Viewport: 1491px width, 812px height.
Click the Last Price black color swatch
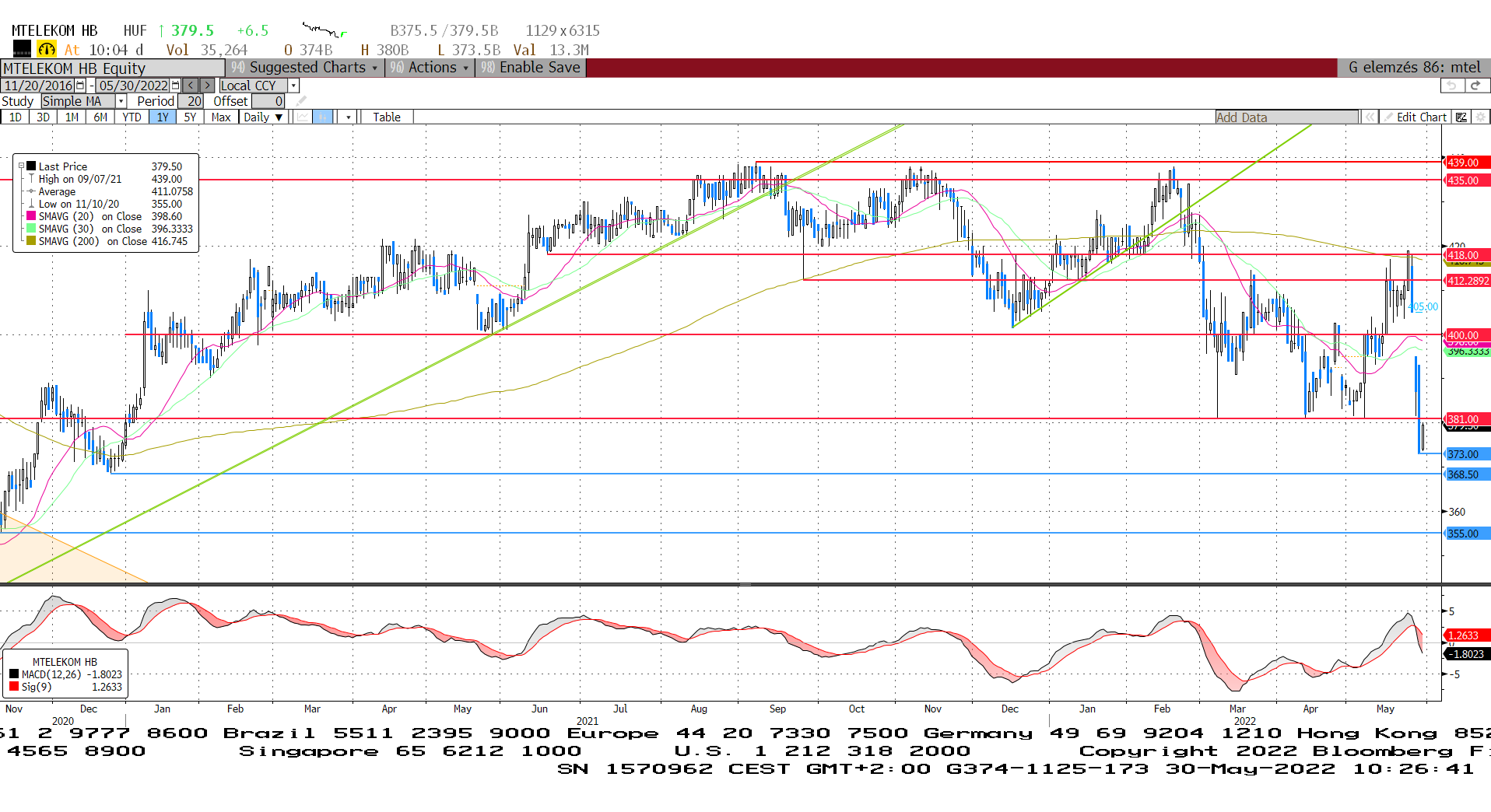(31, 166)
